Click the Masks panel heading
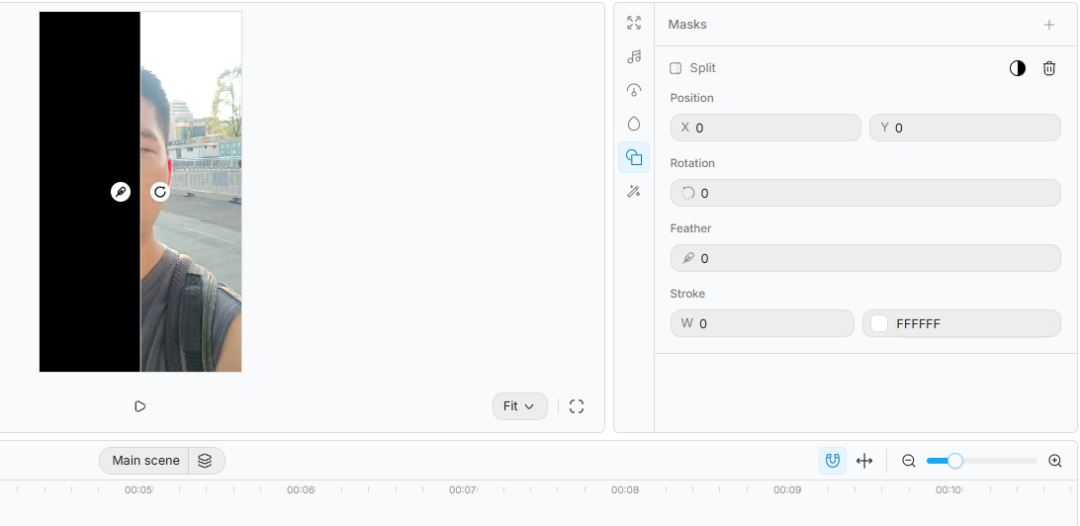Image resolution: width=1080 pixels, height=526 pixels. (x=687, y=24)
